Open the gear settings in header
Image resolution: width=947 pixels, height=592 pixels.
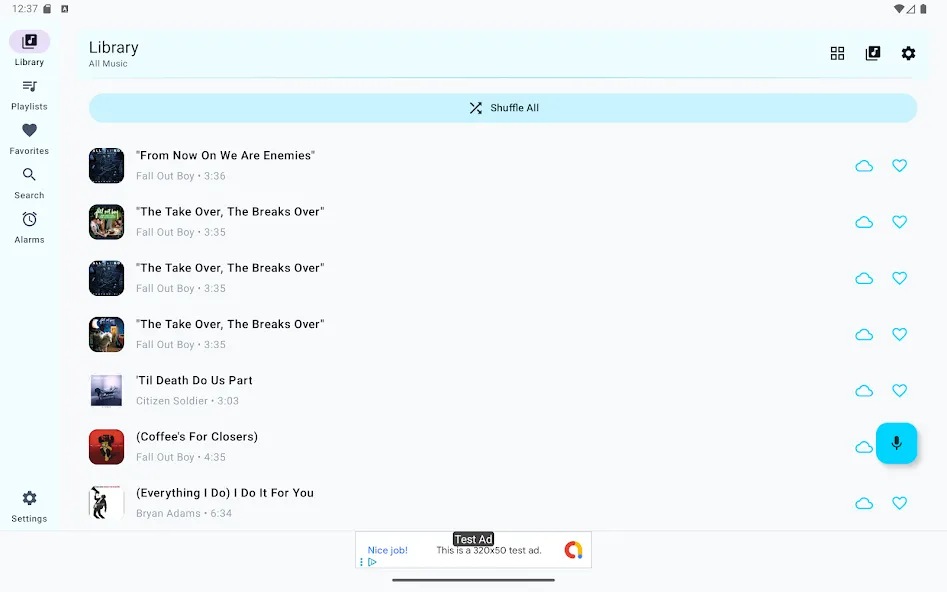[908, 53]
